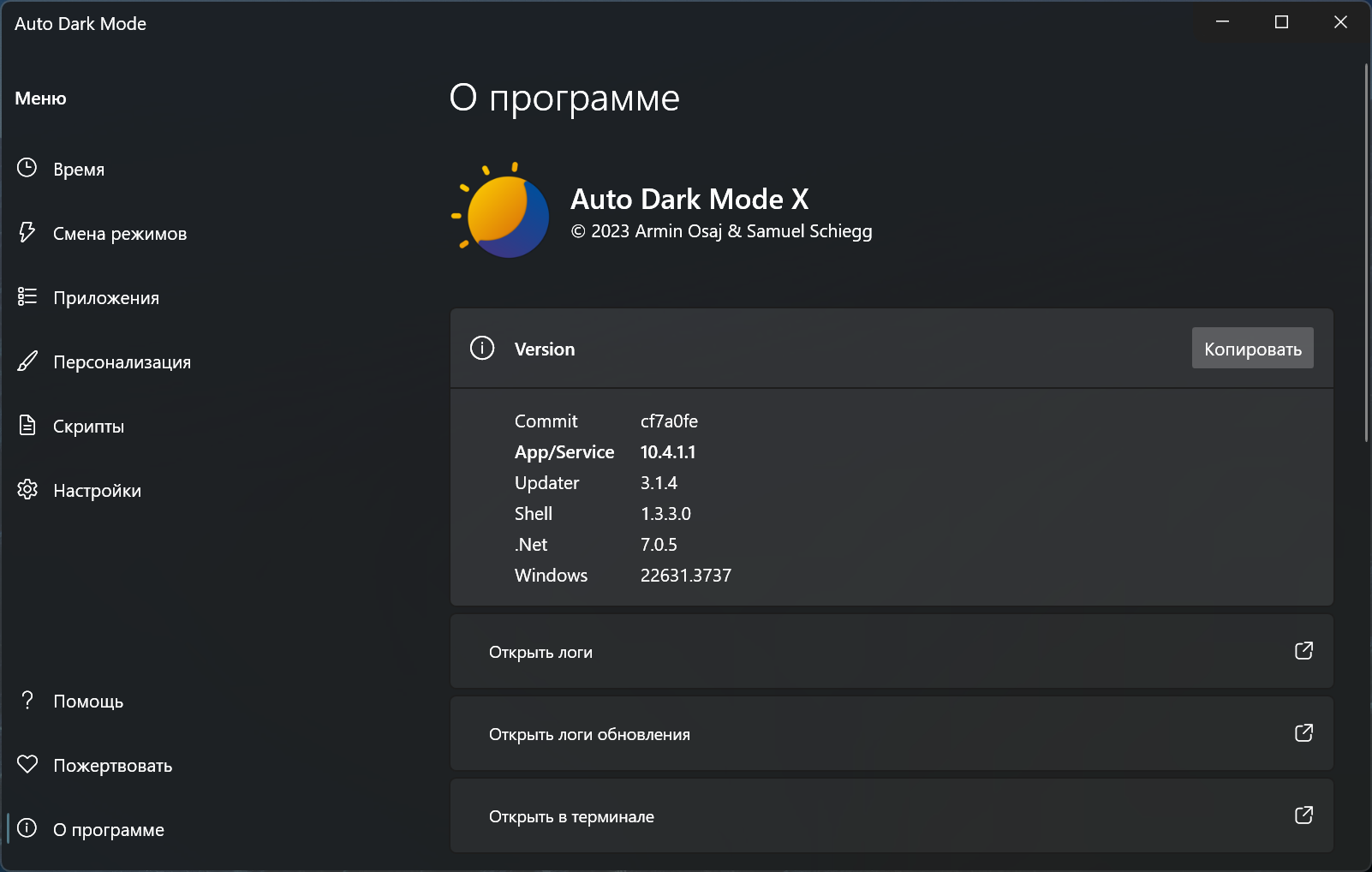Switch to the Настройки menu item
Image resolution: width=1372 pixels, height=872 pixels.
coord(97,491)
